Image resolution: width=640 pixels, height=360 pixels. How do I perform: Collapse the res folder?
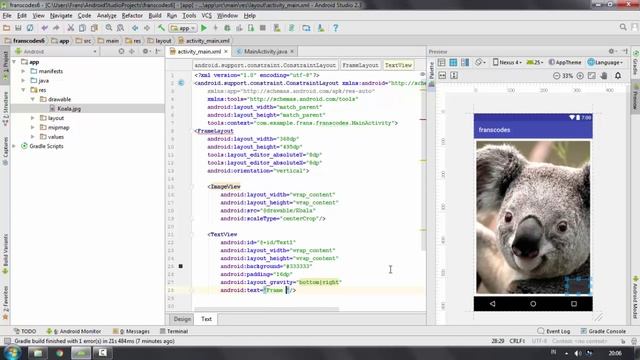click(x=24, y=90)
